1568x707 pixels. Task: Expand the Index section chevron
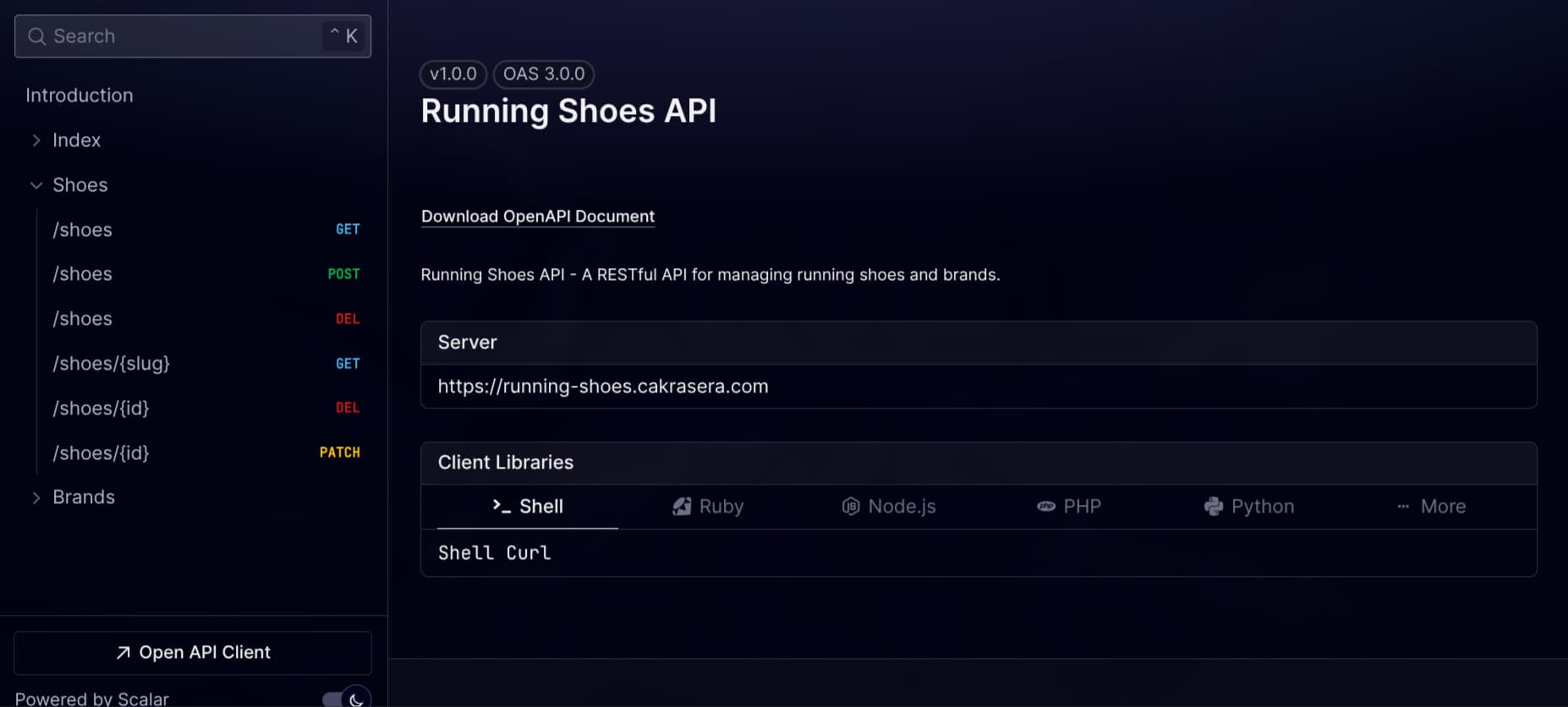tap(36, 140)
